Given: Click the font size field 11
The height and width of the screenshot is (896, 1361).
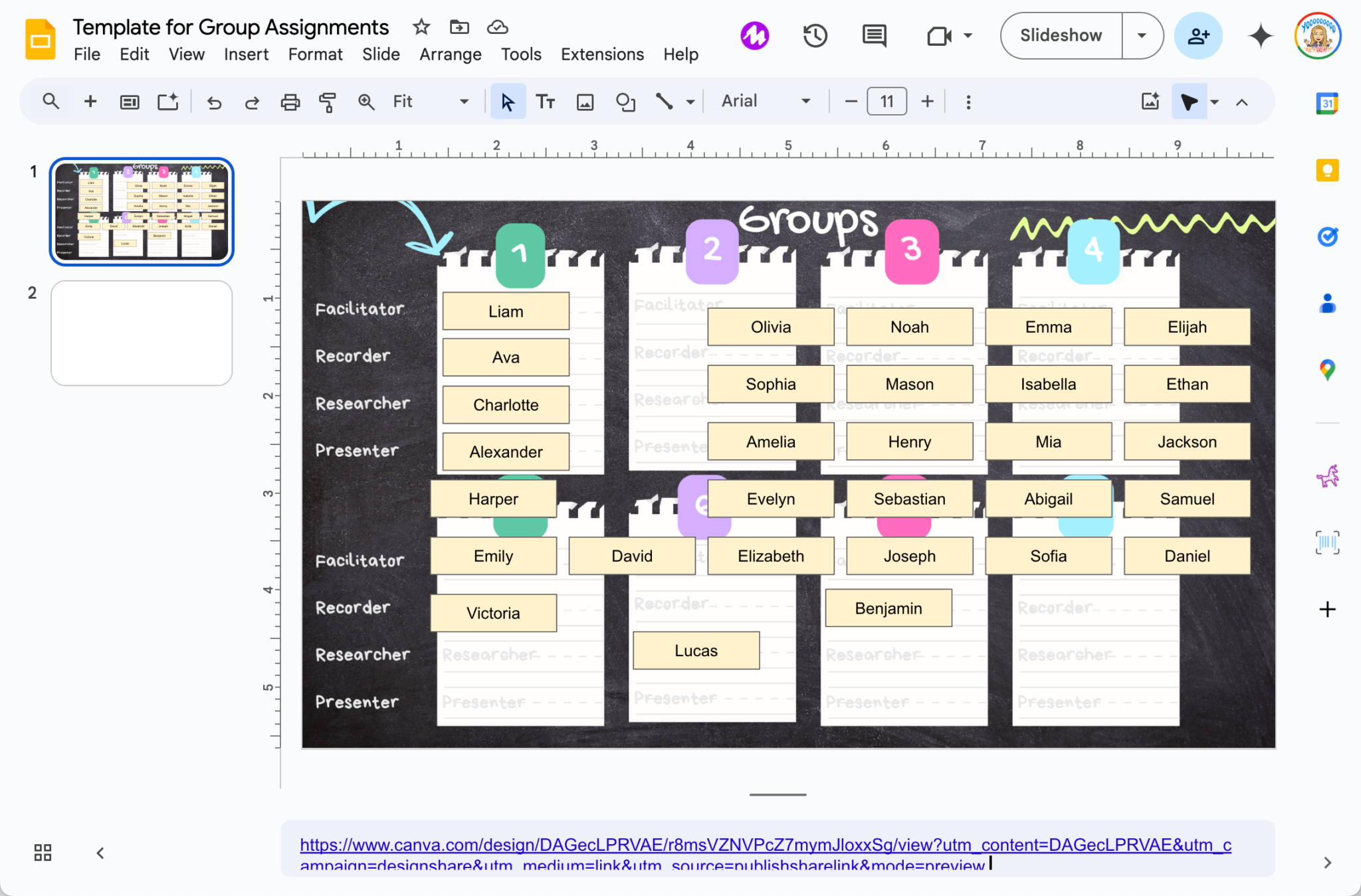Looking at the screenshot, I should coord(887,102).
